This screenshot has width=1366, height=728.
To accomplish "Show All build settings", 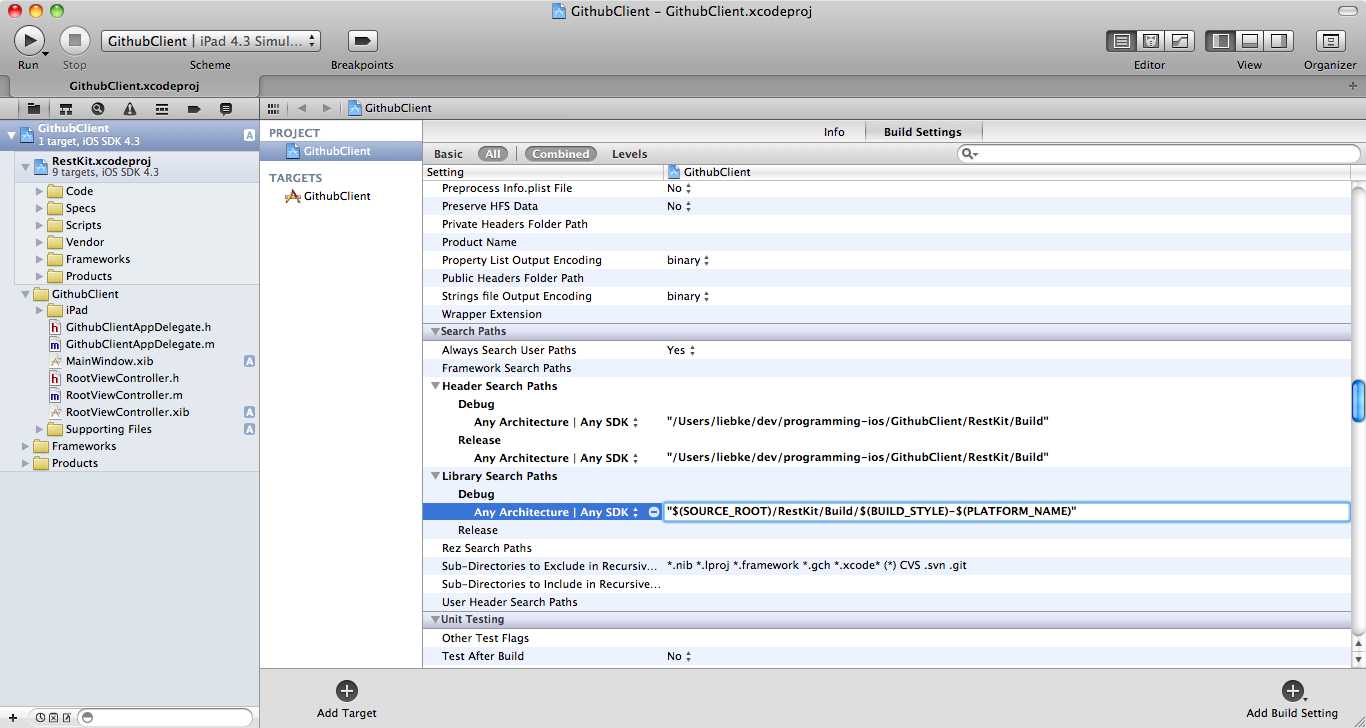I will (x=493, y=154).
